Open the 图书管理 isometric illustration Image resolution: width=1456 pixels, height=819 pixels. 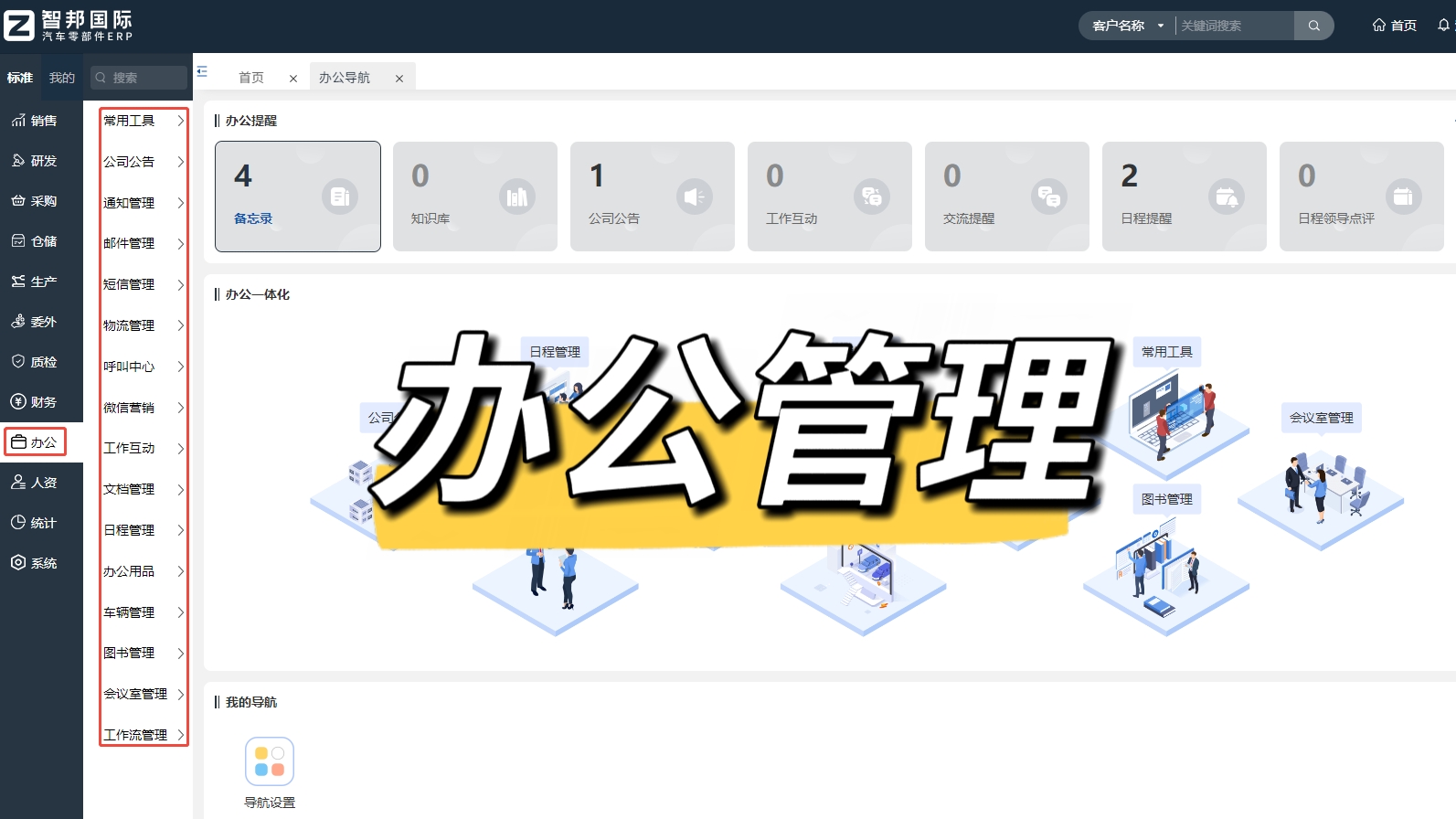pyautogui.click(x=1166, y=578)
